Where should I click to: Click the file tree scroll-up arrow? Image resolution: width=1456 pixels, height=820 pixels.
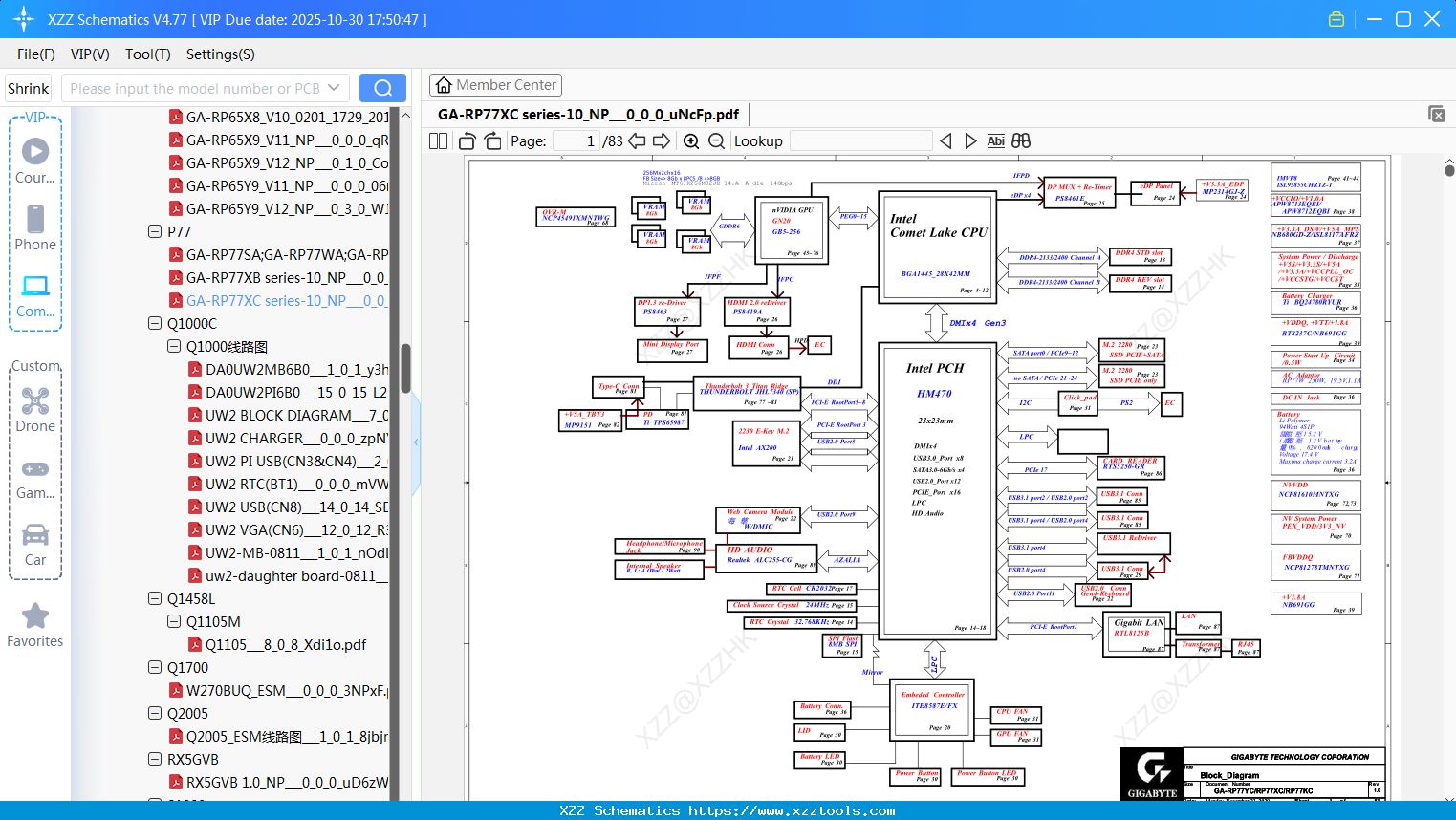(x=405, y=116)
